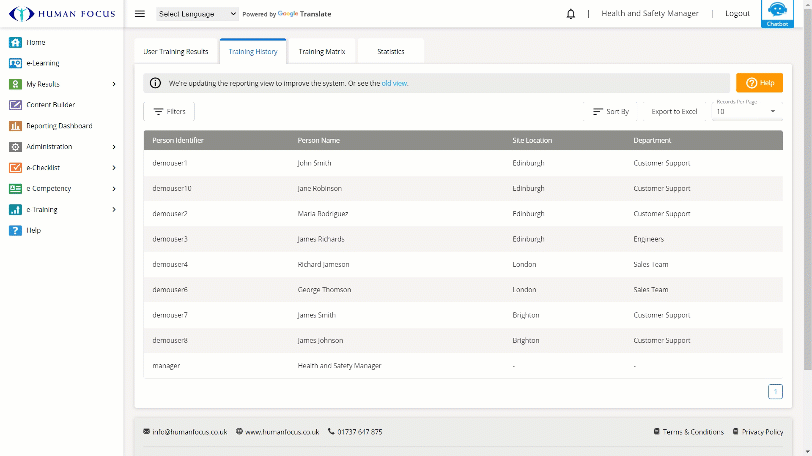Open the notifications bell icon

click(x=571, y=14)
